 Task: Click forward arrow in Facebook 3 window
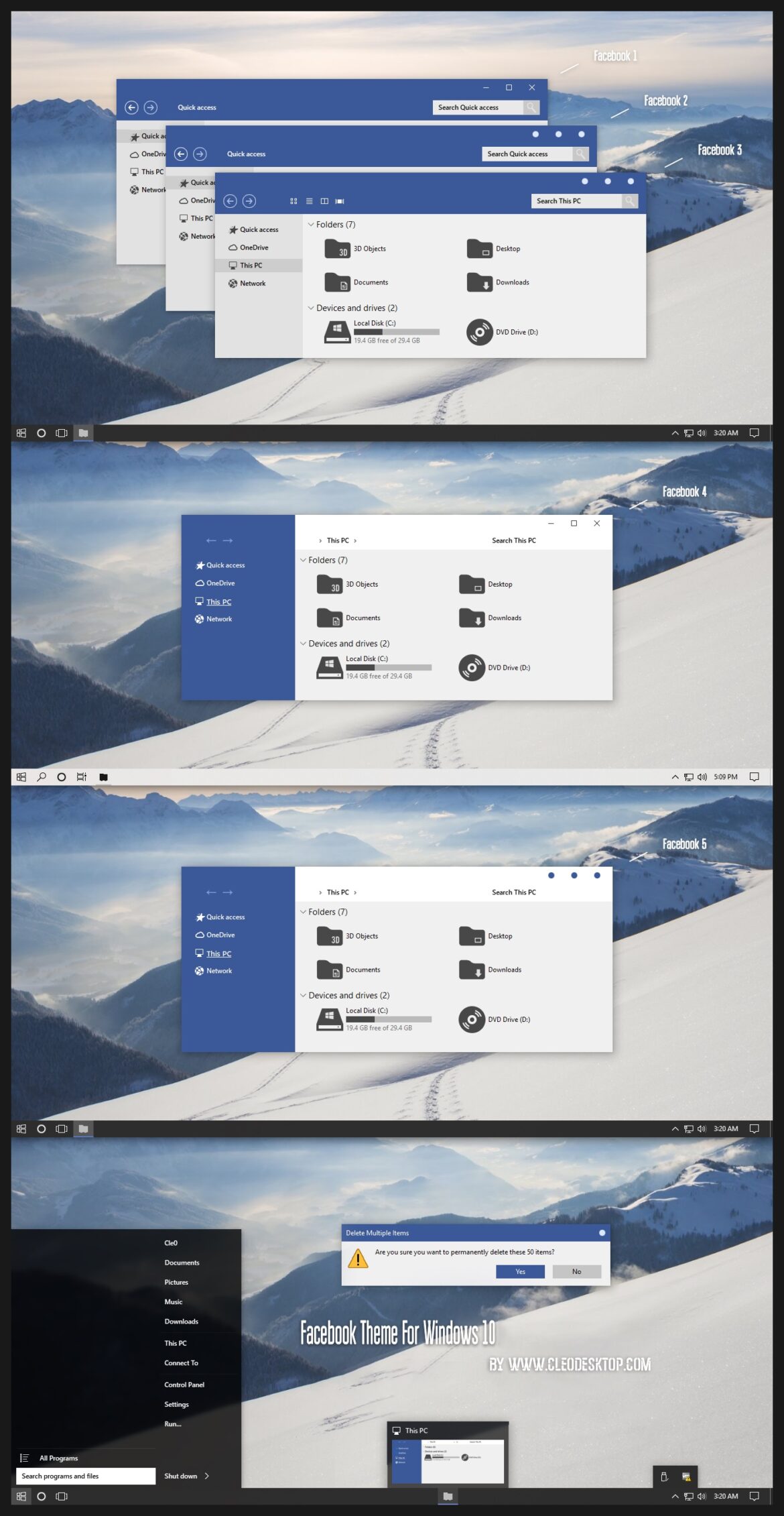tap(249, 200)
